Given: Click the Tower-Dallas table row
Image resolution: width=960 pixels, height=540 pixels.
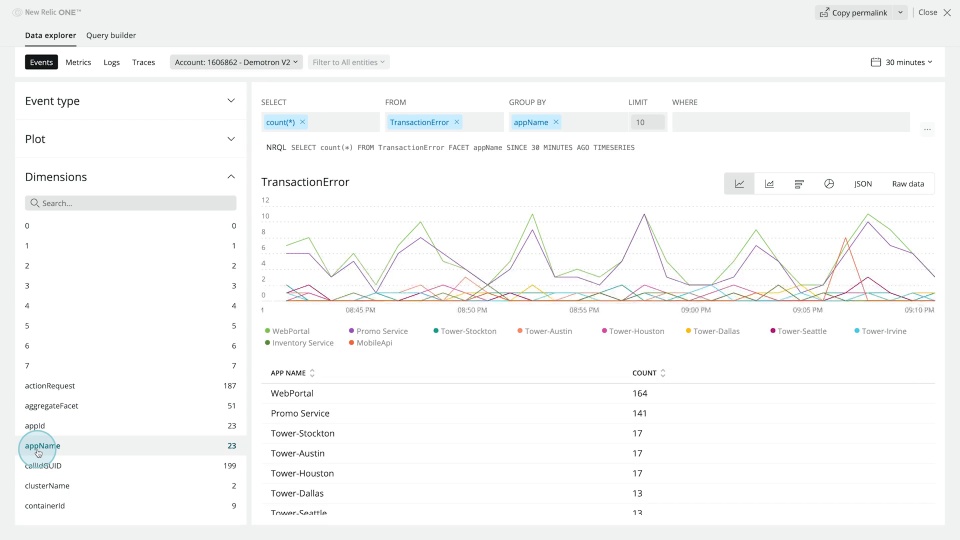Looking at the screenshot, I should tap(598, 493).
